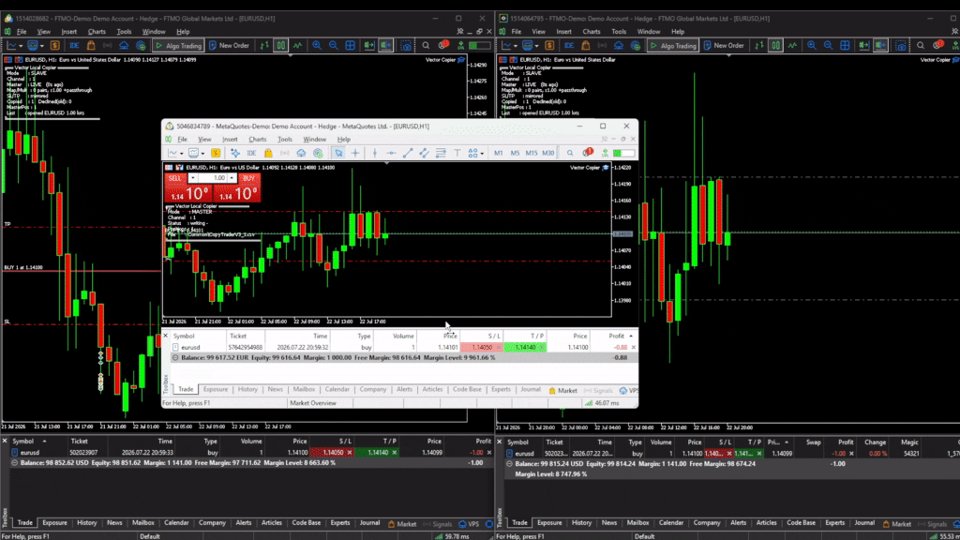Zoom in chart in left terminal toolbar
960x540 pixels.
click(x=317, y=45)
